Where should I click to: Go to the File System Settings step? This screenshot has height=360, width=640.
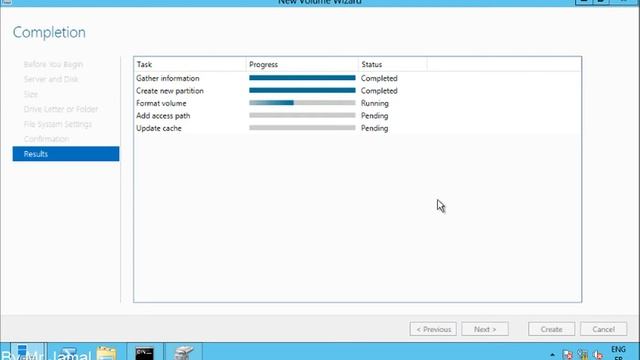pyautogui.click(x=58, y=124)
